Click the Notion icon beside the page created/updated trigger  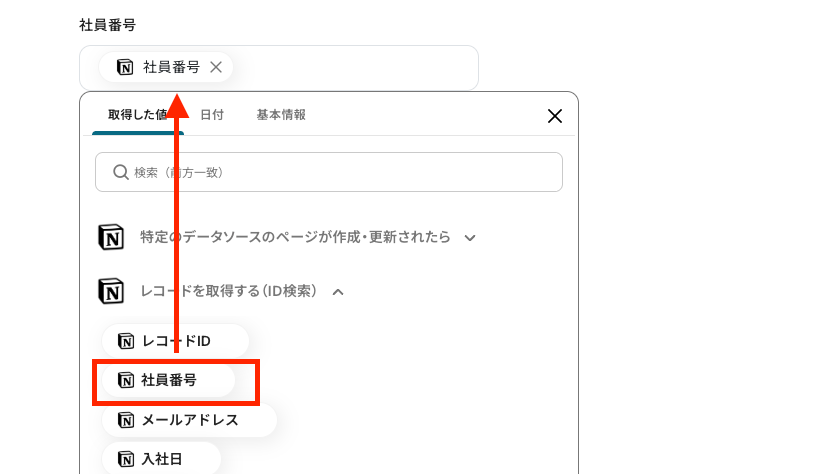tap(111, 238)
